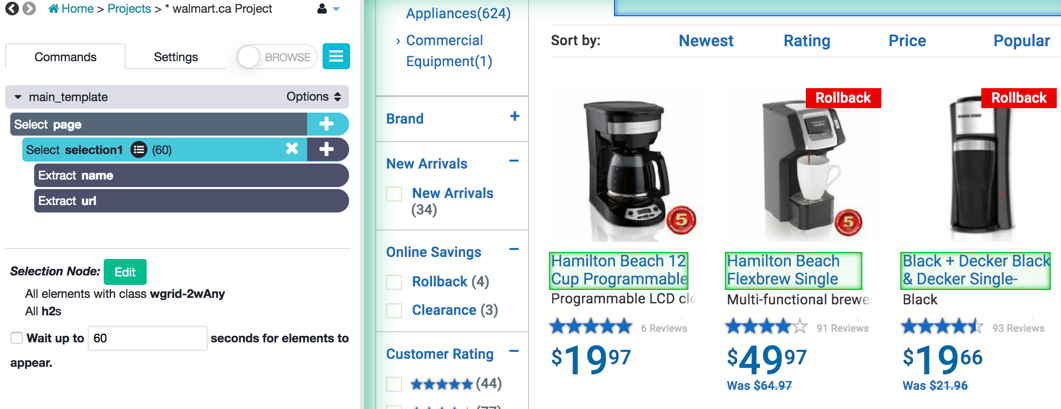Open the Projects breadcrumb link
1061x409 pixels.
[129, 9]
